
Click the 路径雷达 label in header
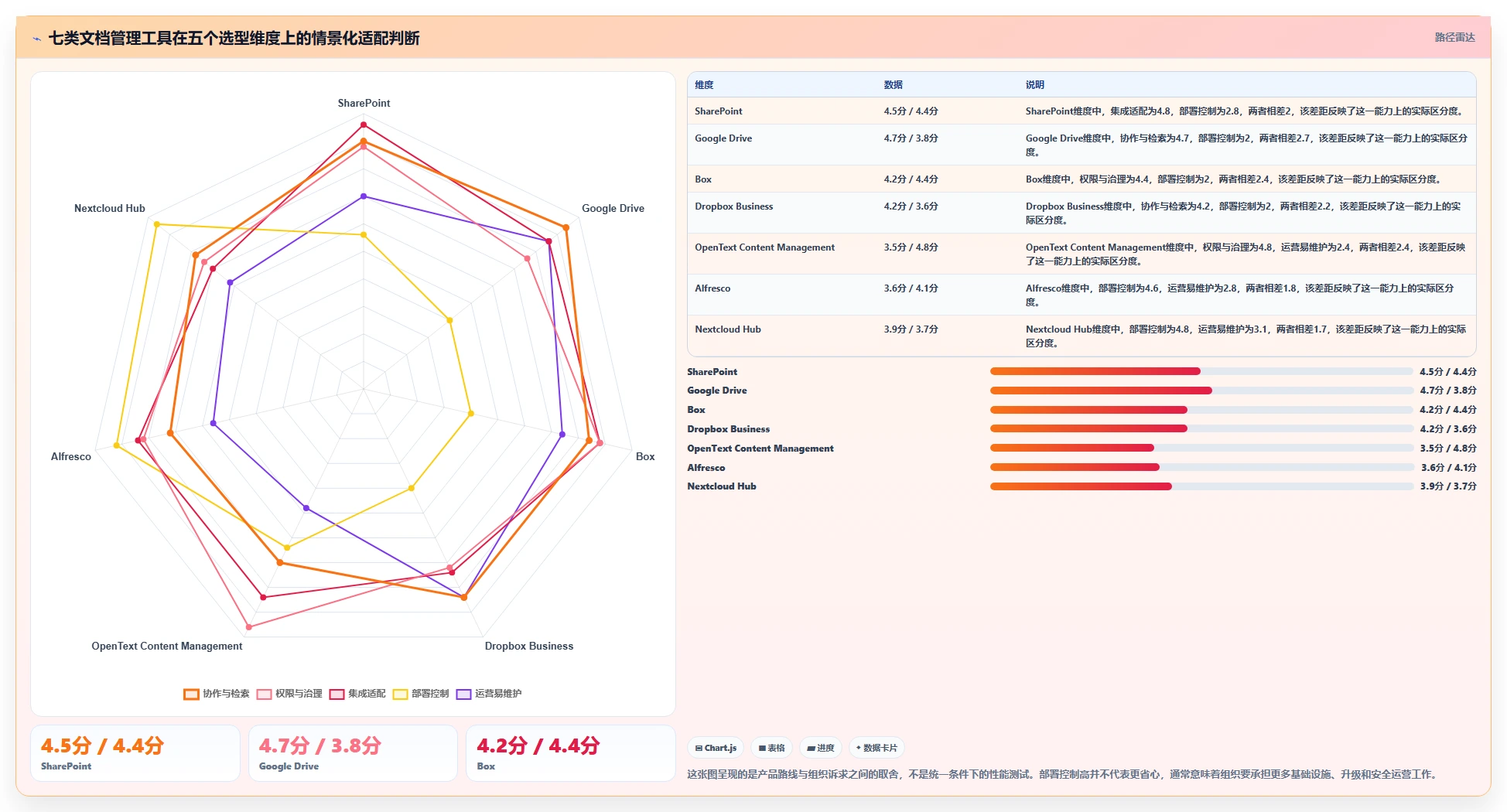pos(1454,37)
